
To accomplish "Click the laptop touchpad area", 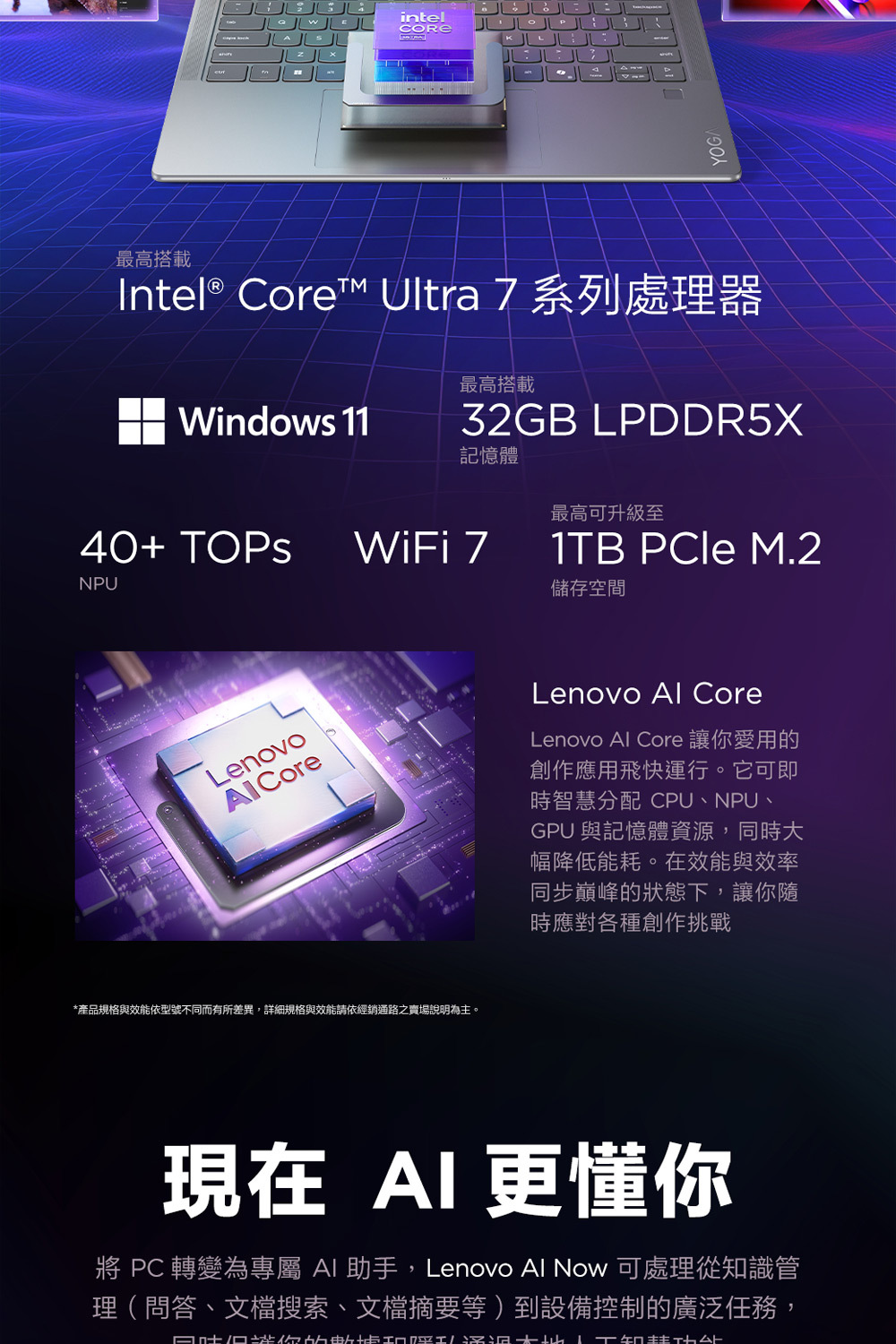I will [x=426, y=139].
